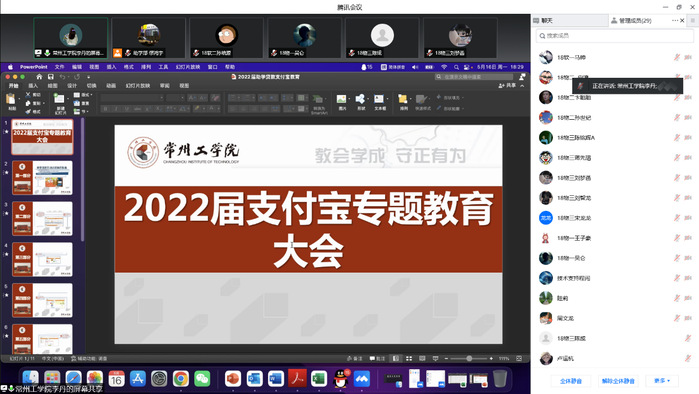The width and height of the screenshot is (699, 394).
Task: Open the three-dots menu on members panel
Action: tap(674, 21)
